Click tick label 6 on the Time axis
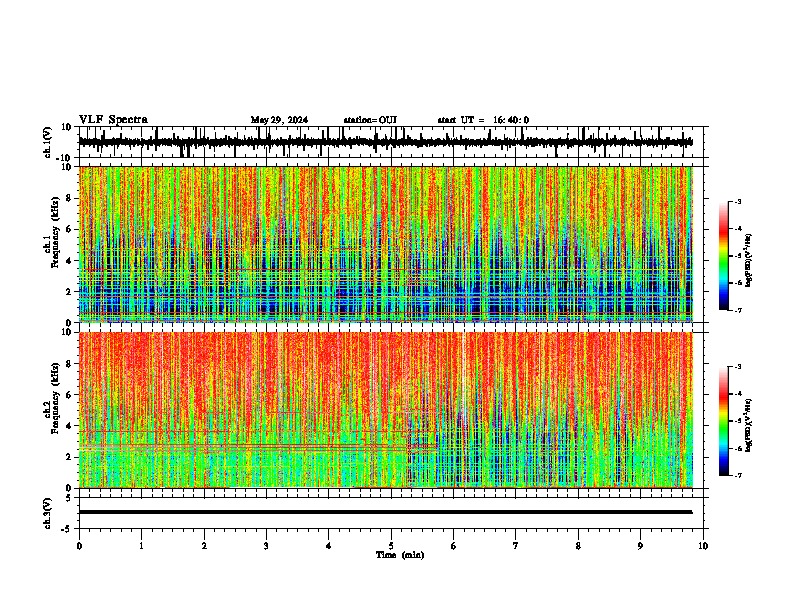This screenshot has width=792, height=612. [454, 546]
